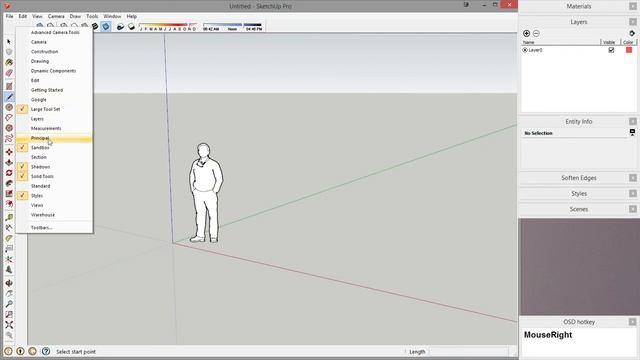
Task: Click the shadow time of day slider
Action: (x=232, y=27)
